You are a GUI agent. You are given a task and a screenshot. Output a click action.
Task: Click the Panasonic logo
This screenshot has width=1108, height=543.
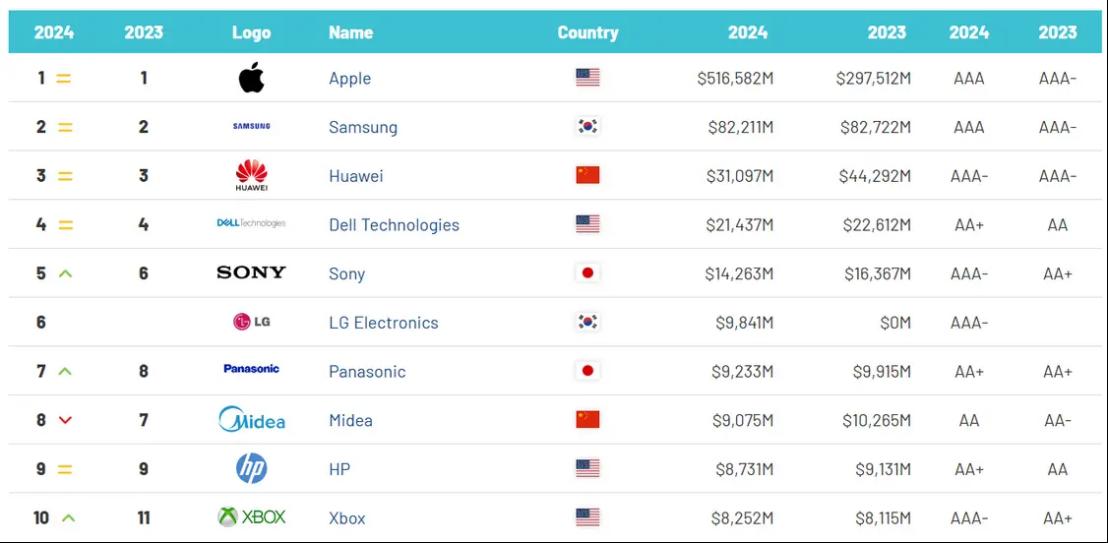[x=251, y=369]
